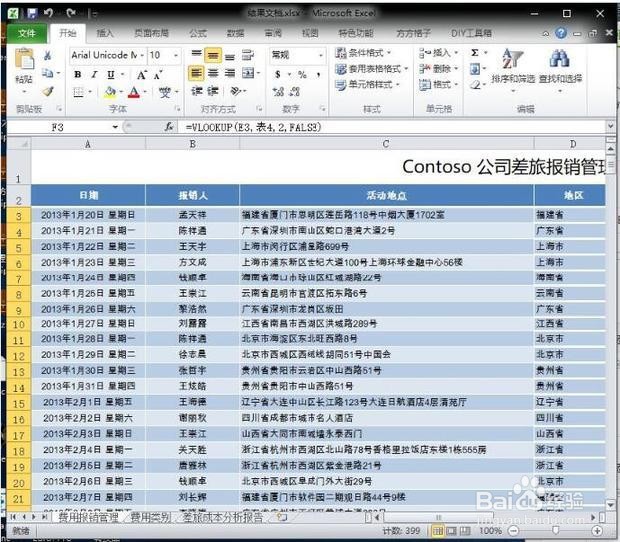Increase font size with large A
This screenshot has height=542, width=620.
tap(142, 75)
